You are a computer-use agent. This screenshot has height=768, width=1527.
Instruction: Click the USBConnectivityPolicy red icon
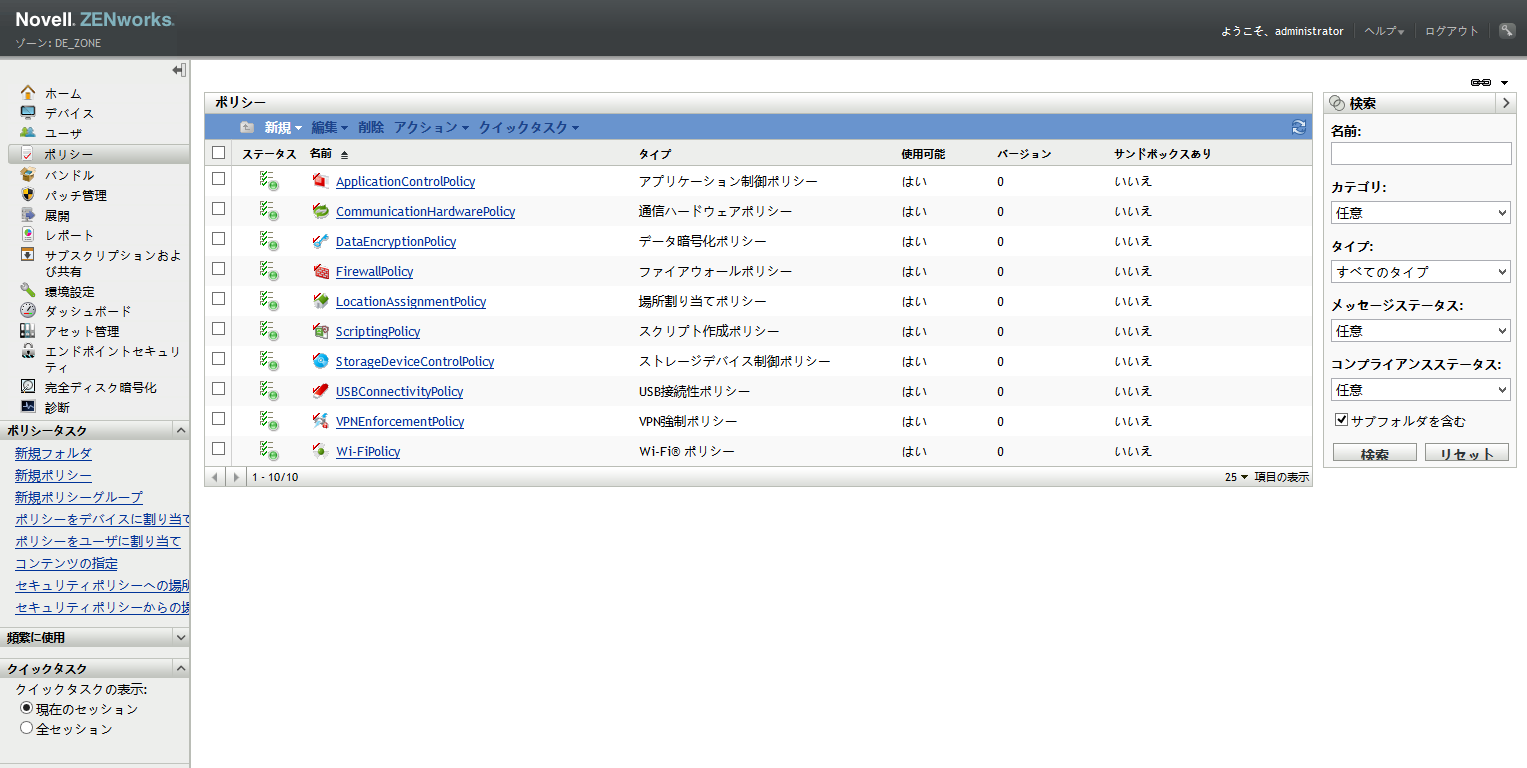coord(321,391)
